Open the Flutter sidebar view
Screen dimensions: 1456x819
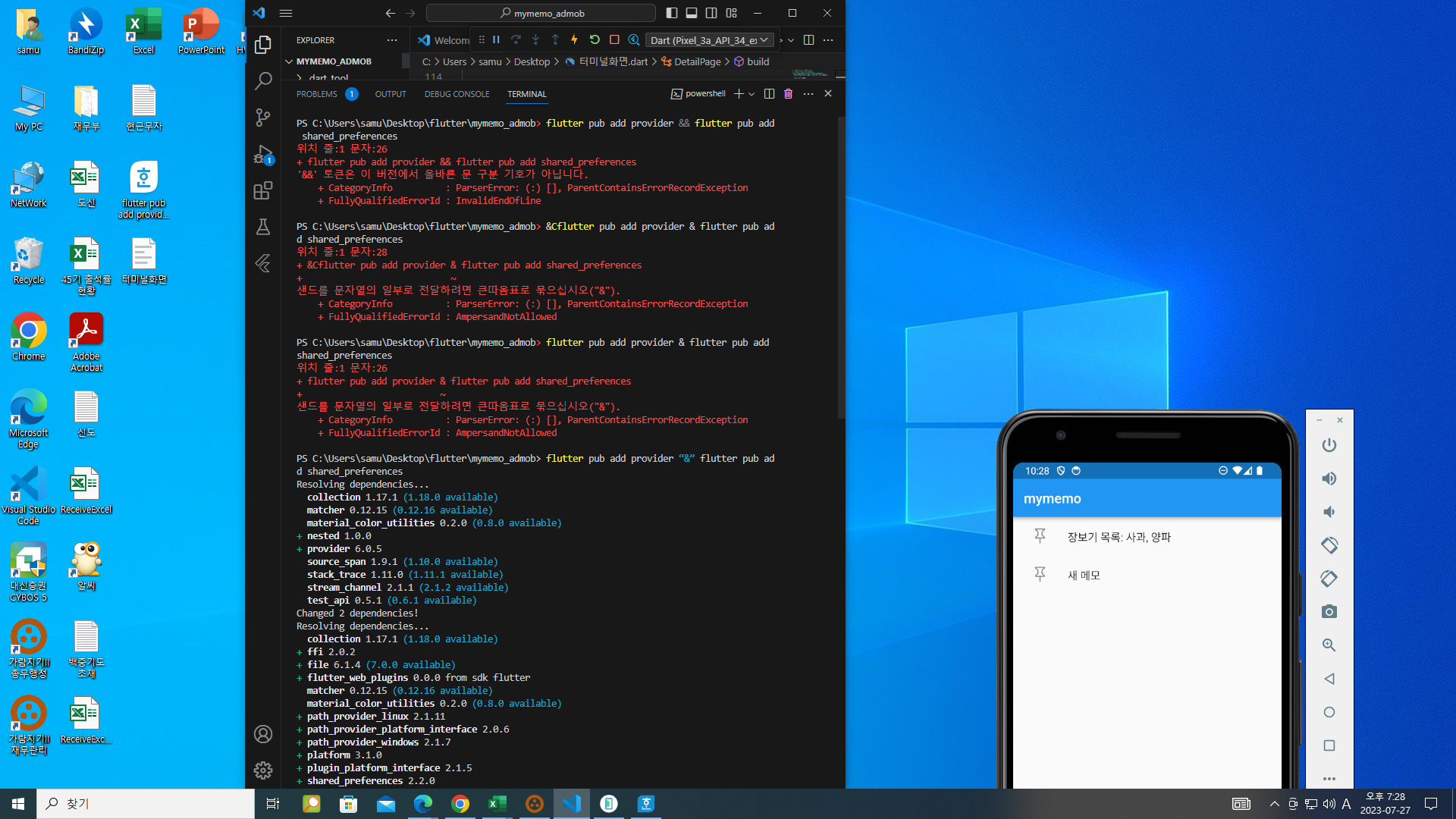click(263, 263)
